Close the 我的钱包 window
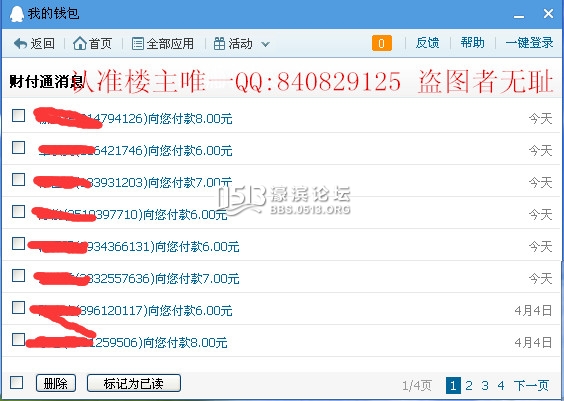The width and height of the screenshot is (564, 401). (x=548, y=14)
